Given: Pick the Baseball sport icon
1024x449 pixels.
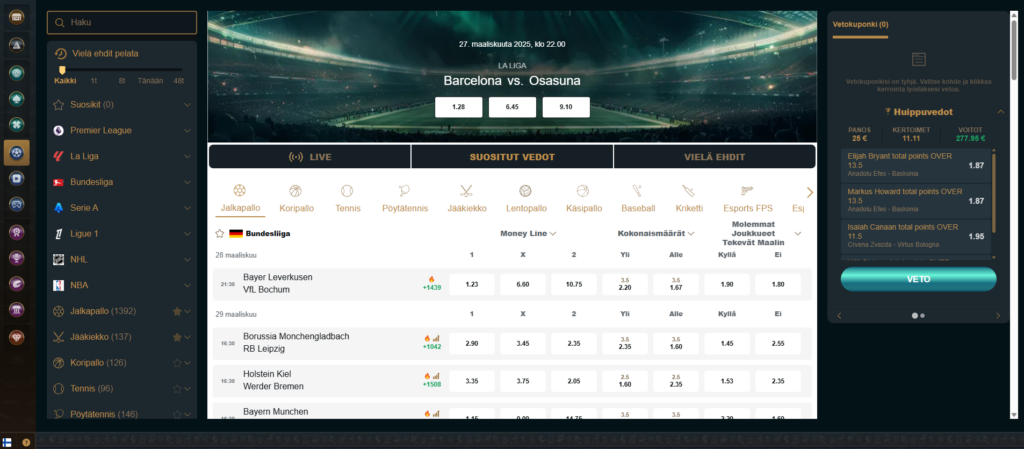Looking at the screenshot, I should pyautogui.click(x=637, y=191).
